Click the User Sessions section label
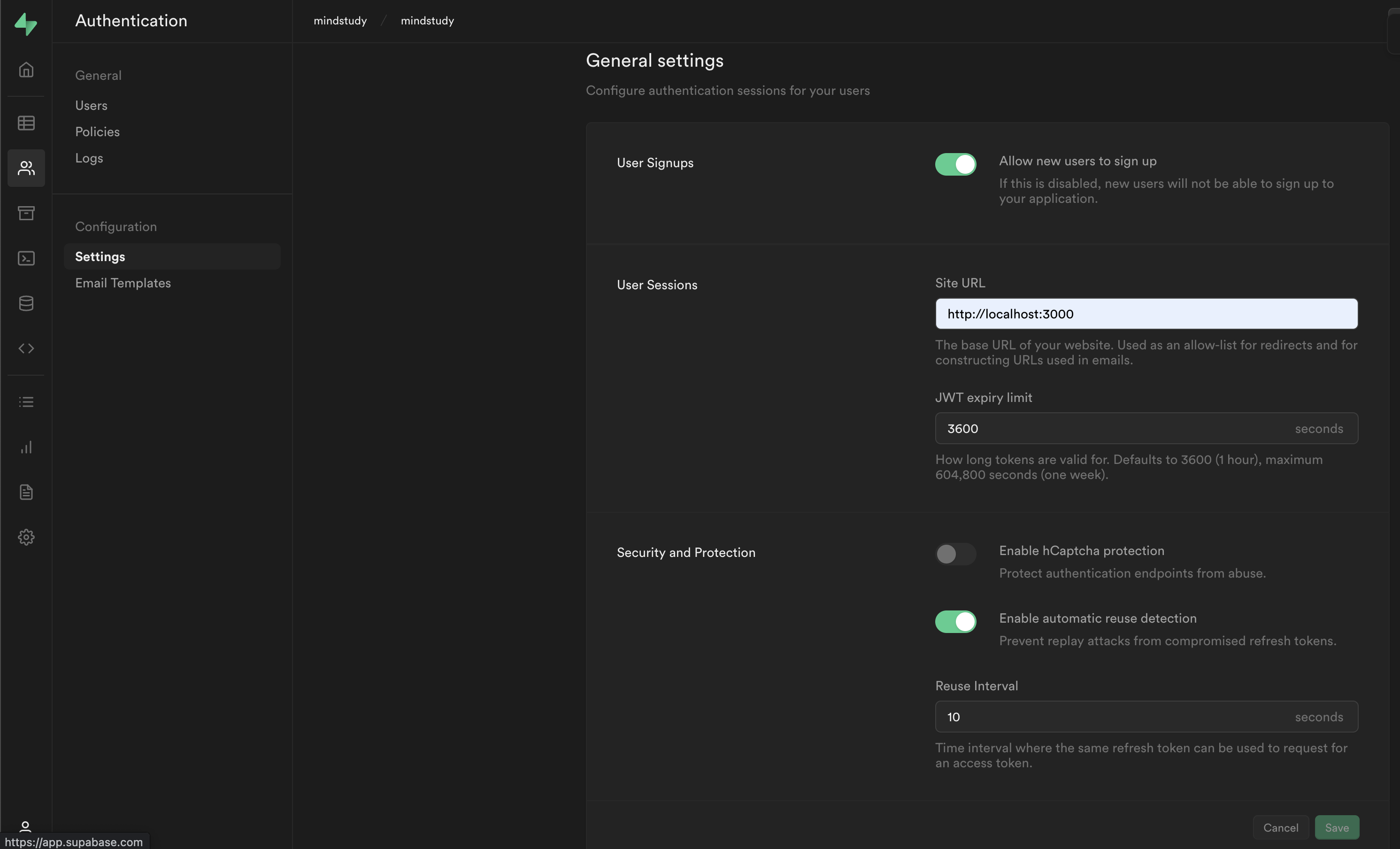 [657, 285]
